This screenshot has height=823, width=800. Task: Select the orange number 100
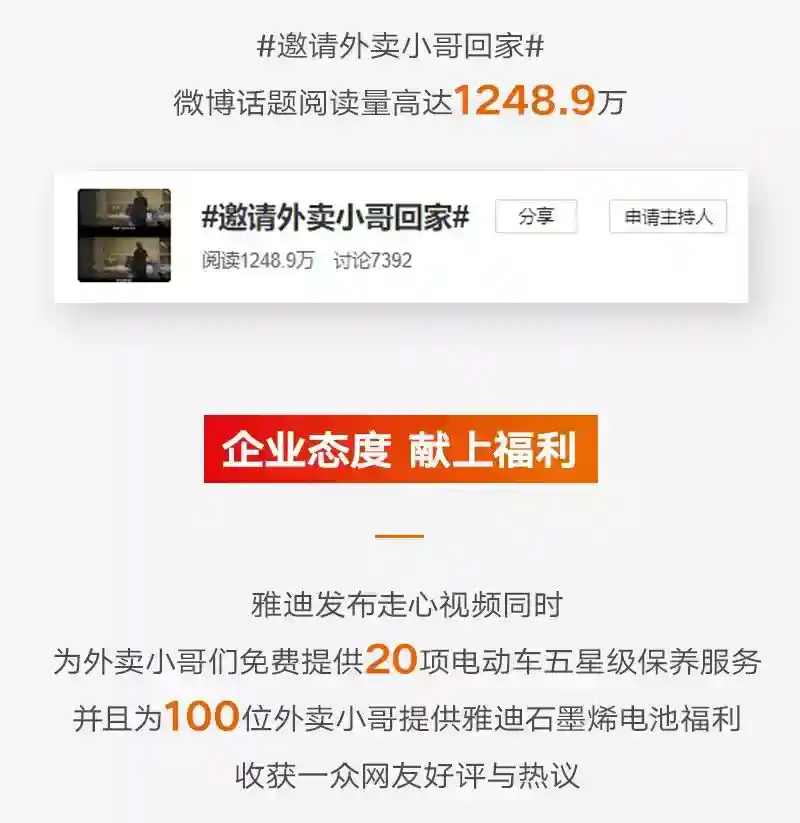[202, 716]
